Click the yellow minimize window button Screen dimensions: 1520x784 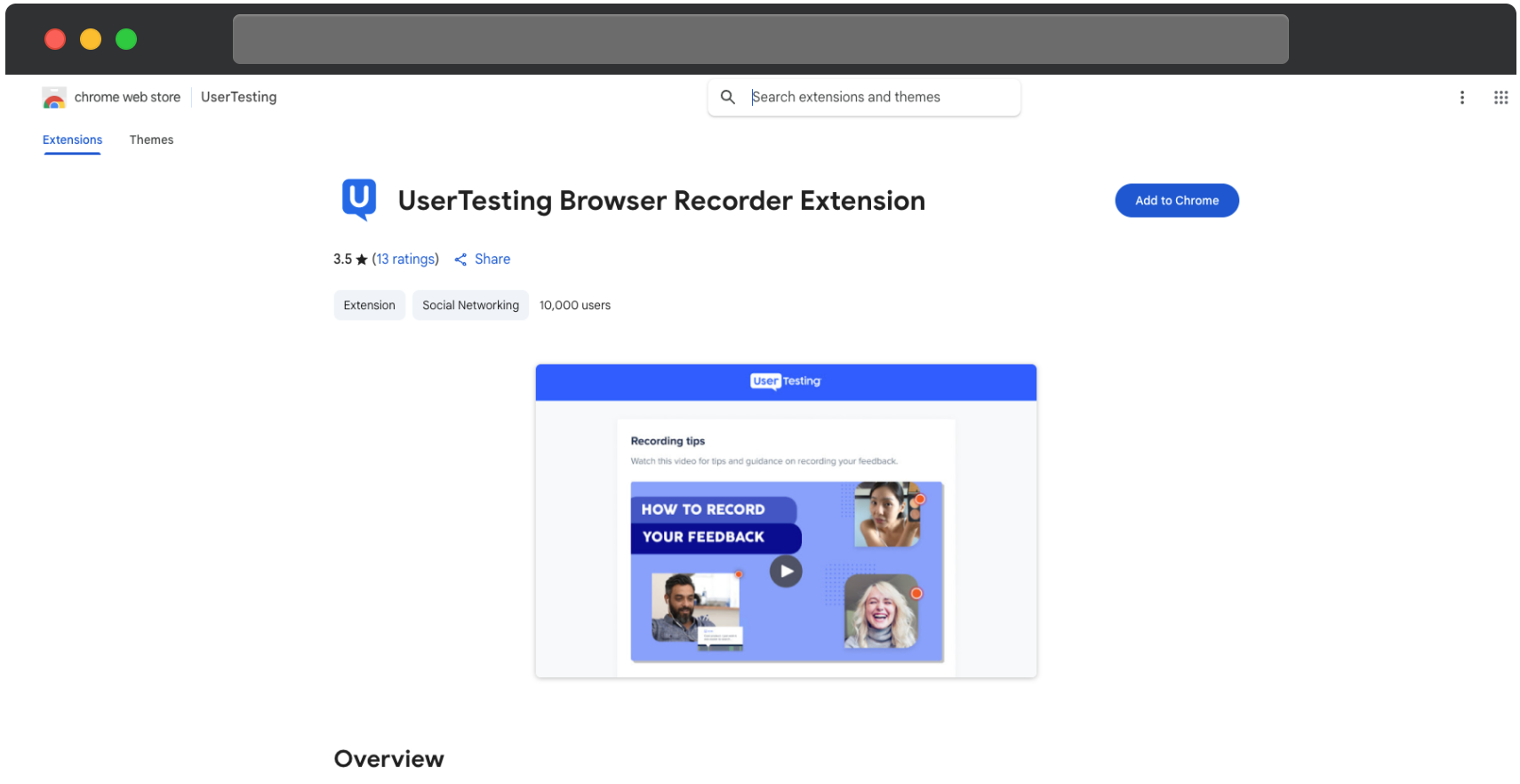(91, 39)
